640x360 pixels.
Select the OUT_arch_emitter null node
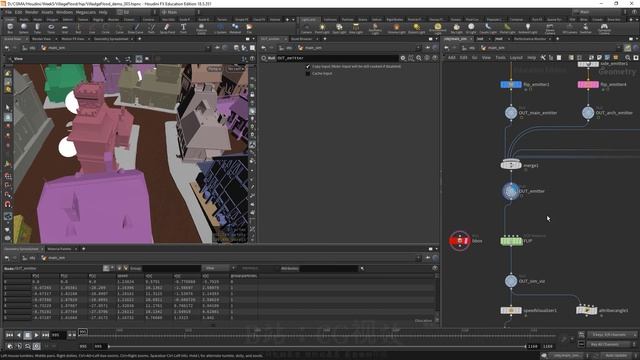point(588,113)
